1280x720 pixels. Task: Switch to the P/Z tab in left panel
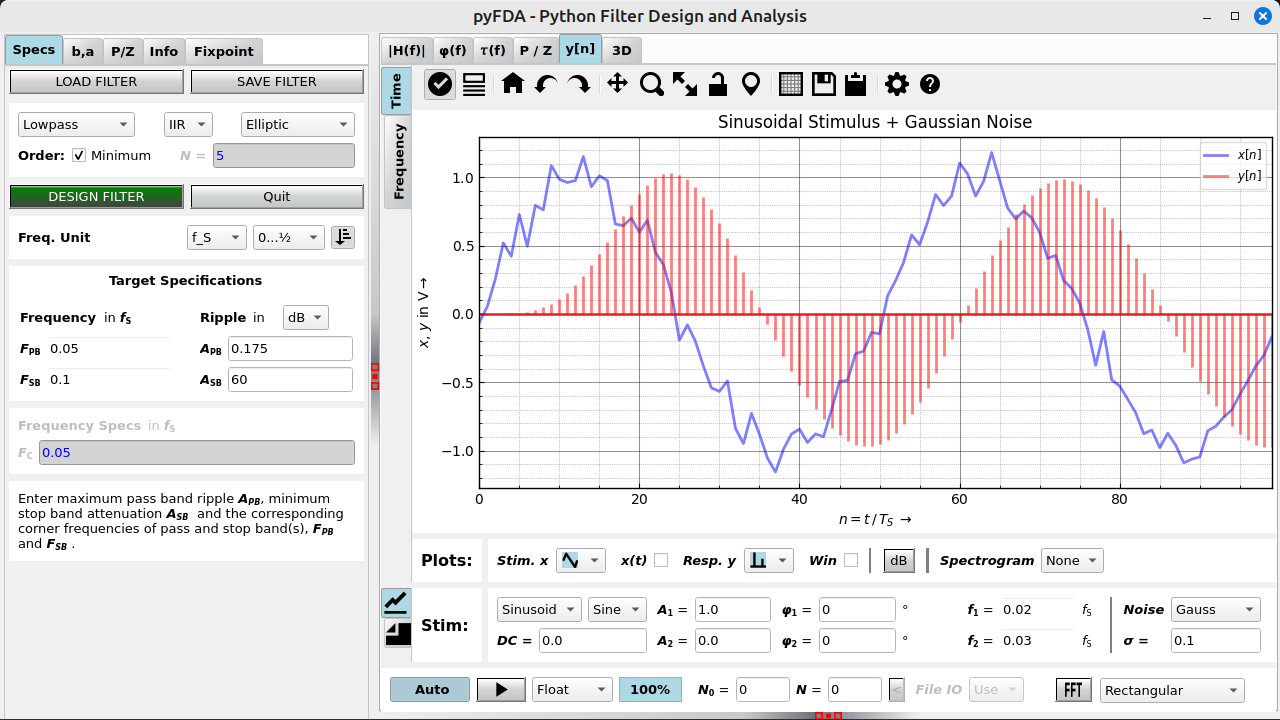click(x=123, y=51)
